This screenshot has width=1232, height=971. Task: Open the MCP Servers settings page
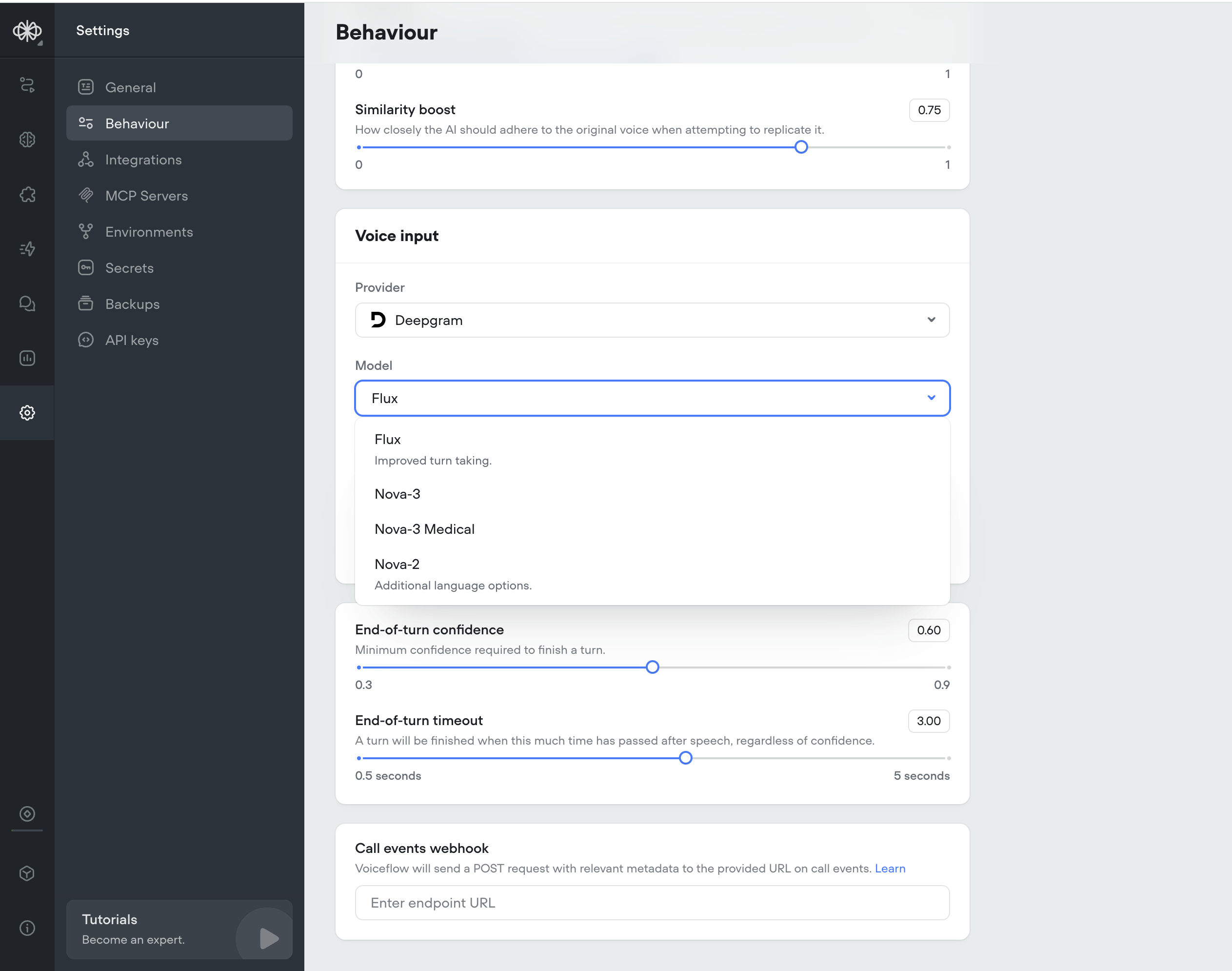click(146, 196)
